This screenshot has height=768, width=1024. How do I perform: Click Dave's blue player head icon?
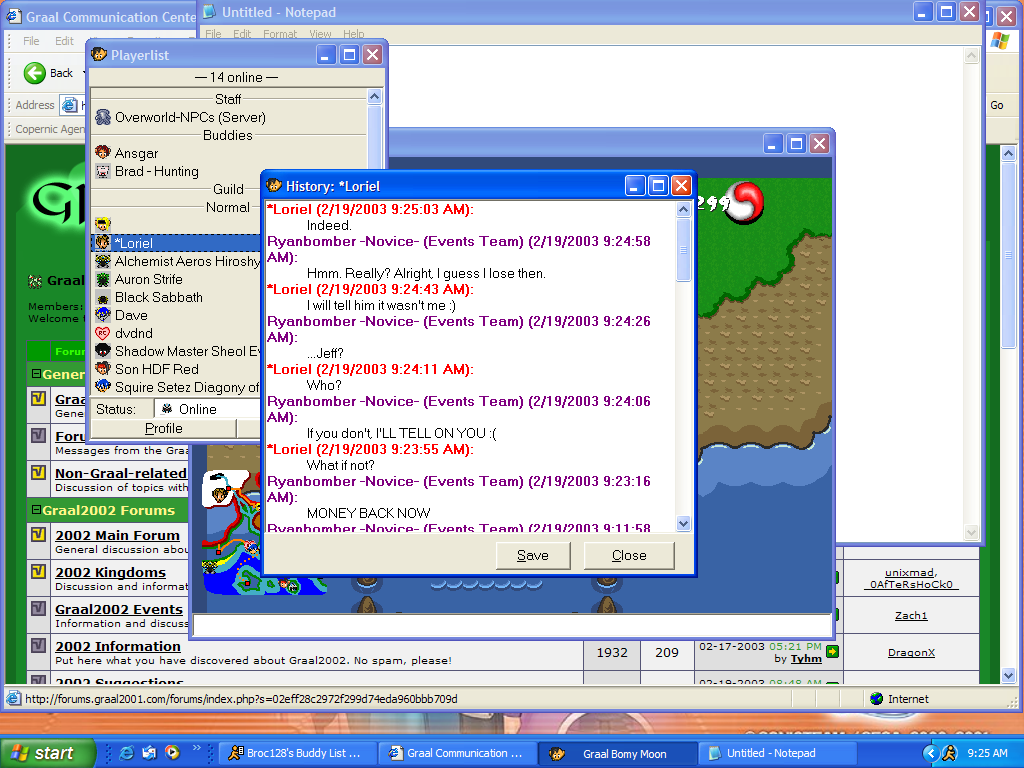coord(102,315)
